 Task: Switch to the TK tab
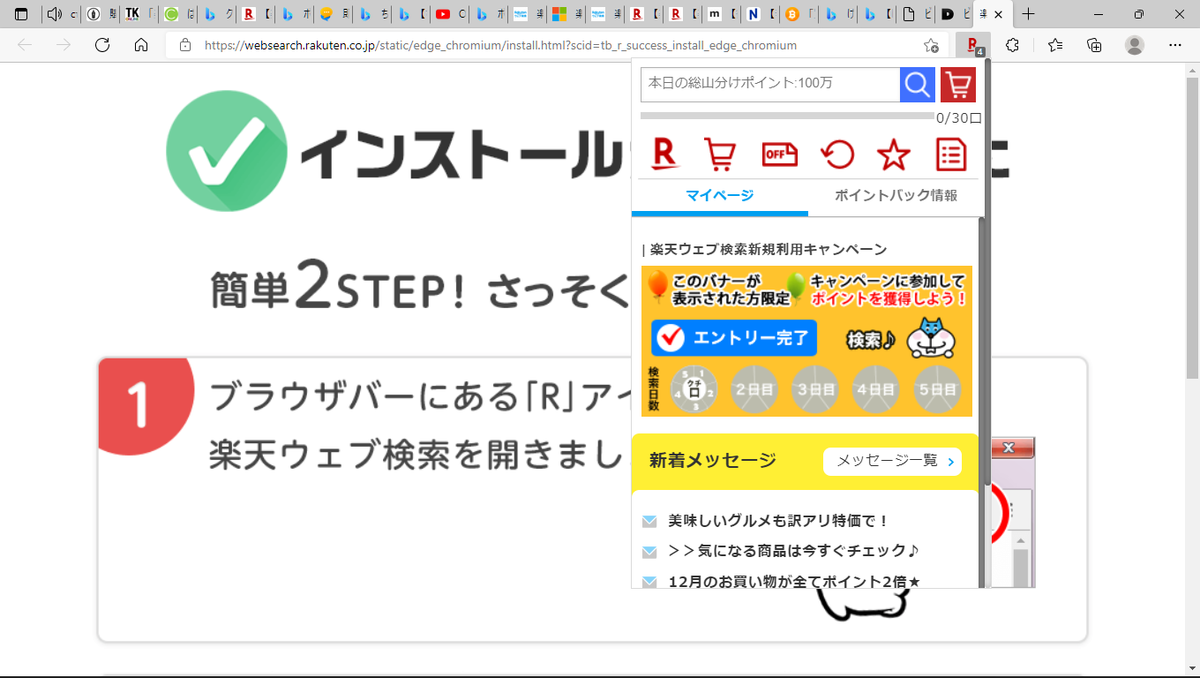tap(140, 14)
